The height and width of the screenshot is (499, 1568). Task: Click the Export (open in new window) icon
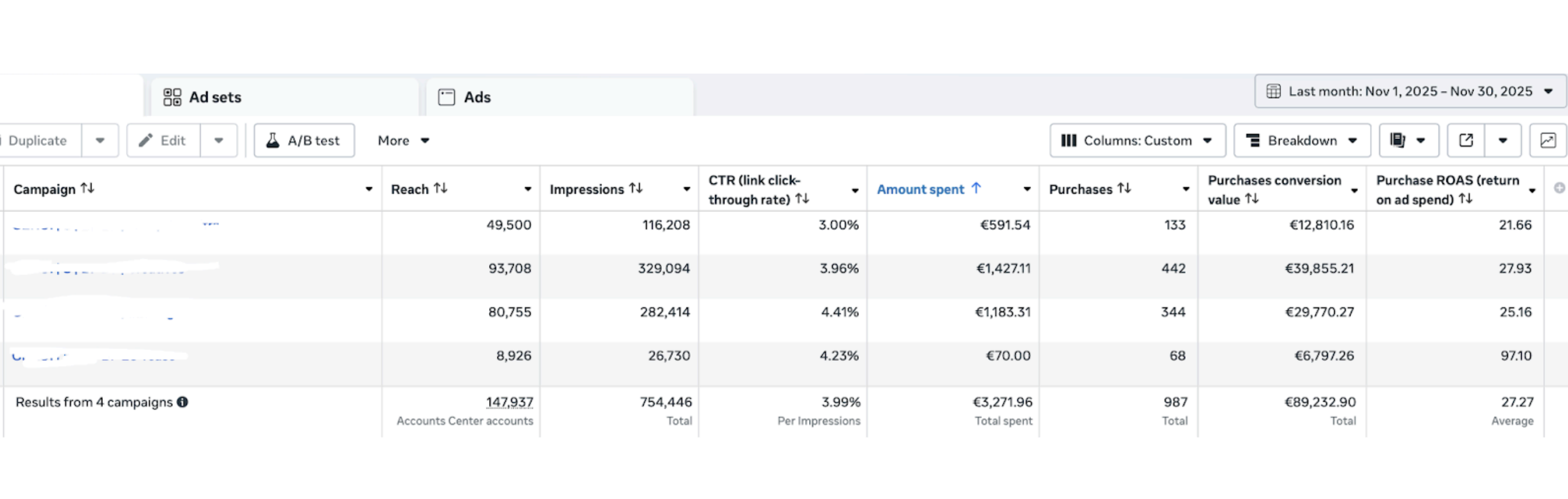click(x=1466, y=140)
